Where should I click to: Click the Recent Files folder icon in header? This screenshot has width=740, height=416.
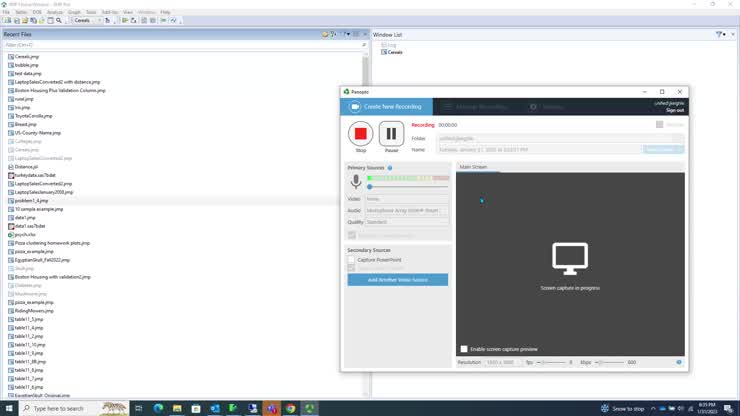coord(325,34)
